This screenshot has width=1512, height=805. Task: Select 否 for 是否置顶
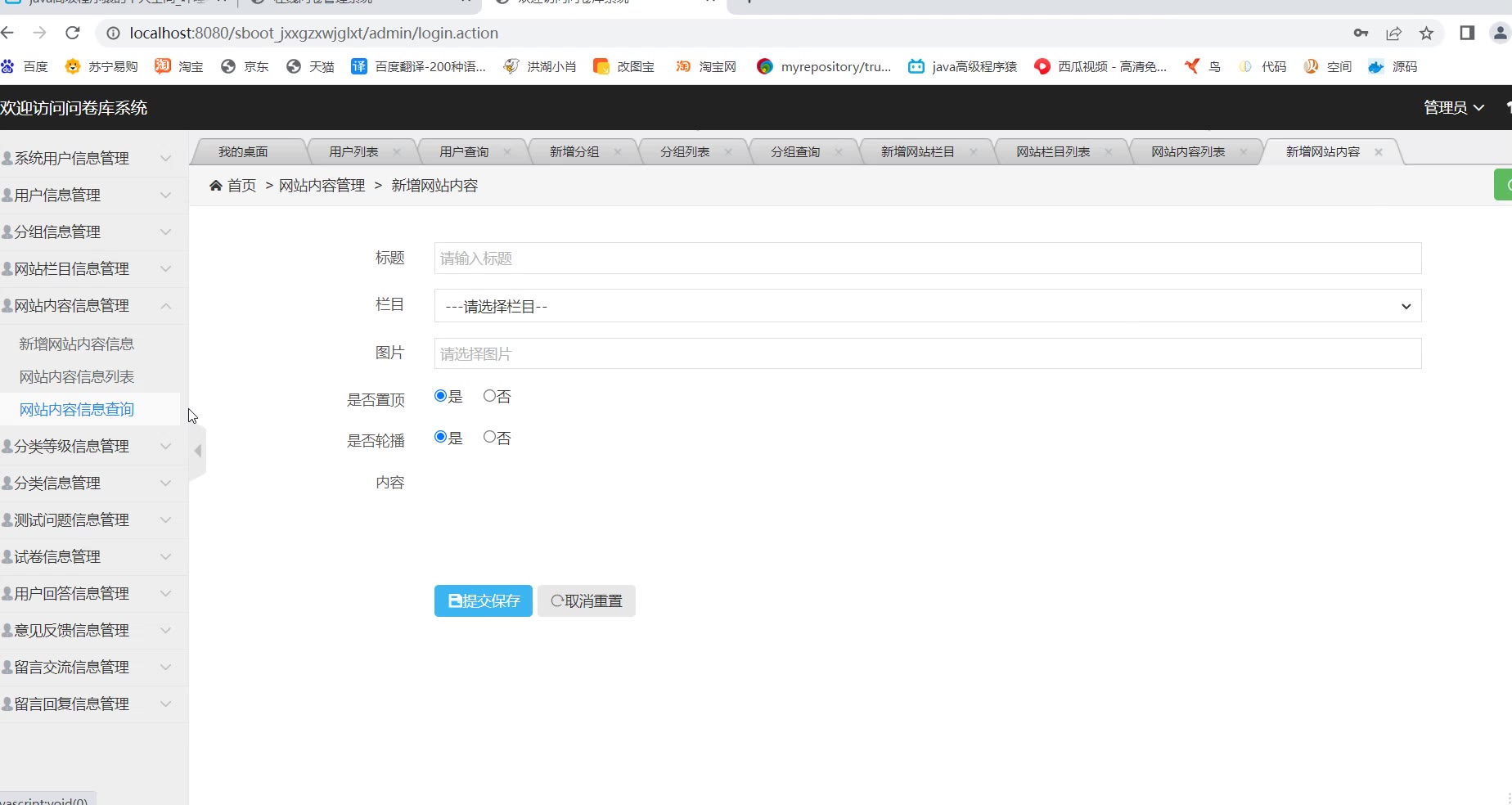[489, 396]
